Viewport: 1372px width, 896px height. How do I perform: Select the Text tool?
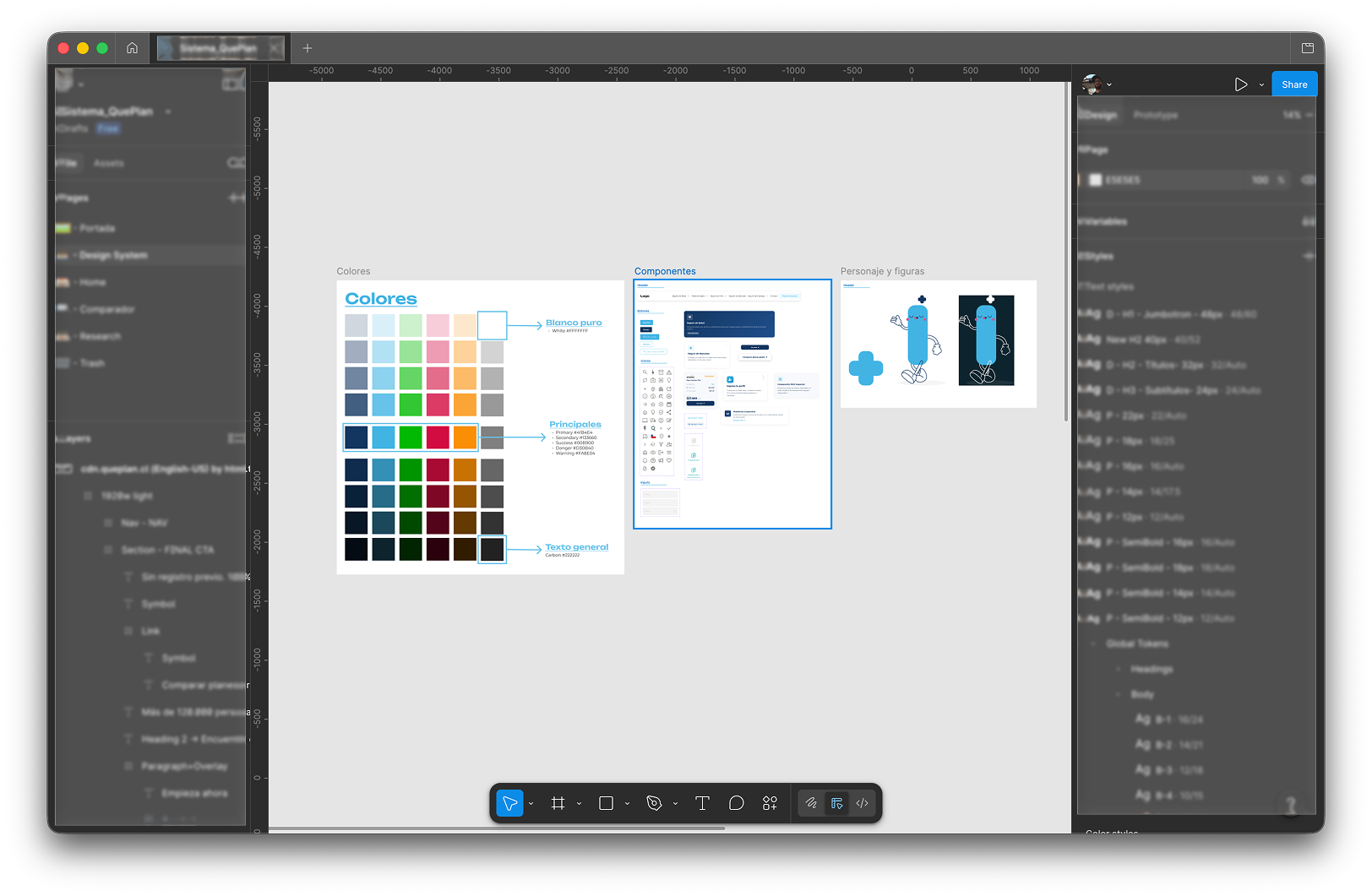tap(702, 803)
